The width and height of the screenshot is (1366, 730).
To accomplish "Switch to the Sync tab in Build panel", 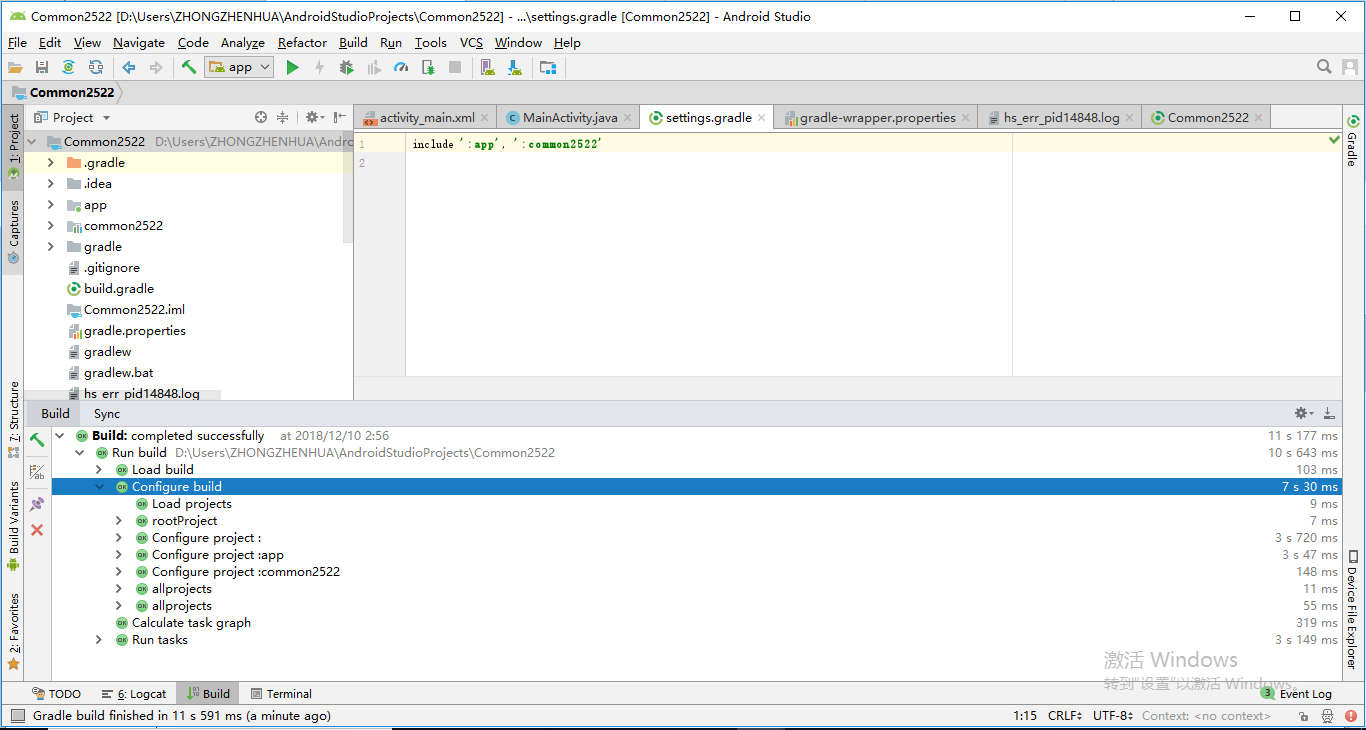I will 107,413.
